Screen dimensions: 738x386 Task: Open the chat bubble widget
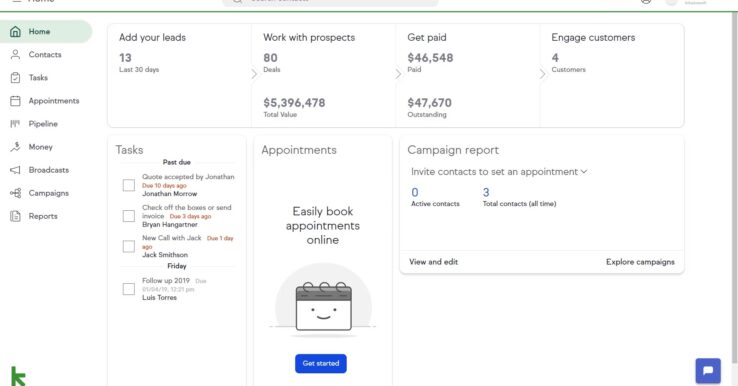pos(708,371)
